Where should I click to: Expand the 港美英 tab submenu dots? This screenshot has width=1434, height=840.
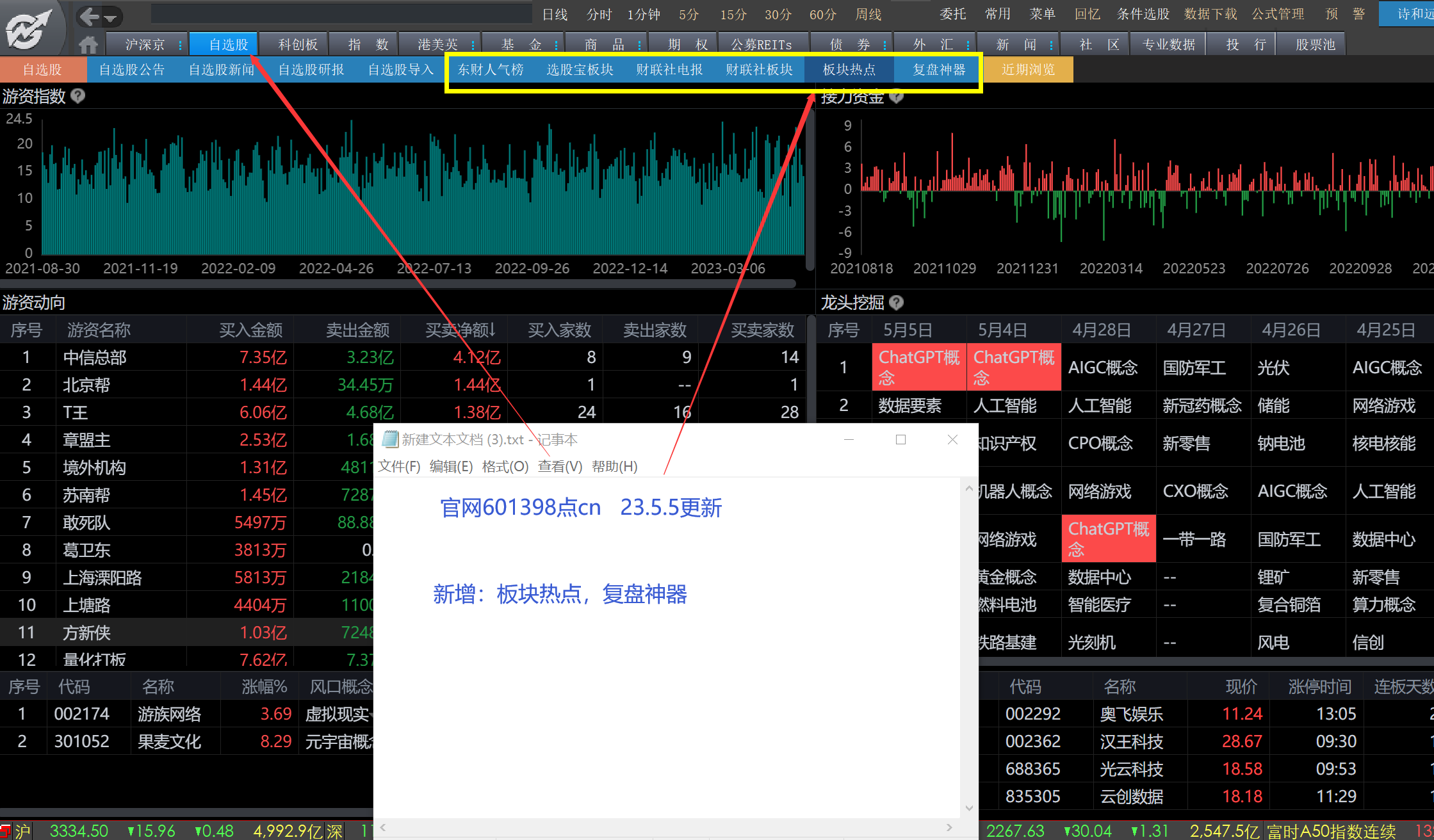pyautogui.click(x=473, y=45)
